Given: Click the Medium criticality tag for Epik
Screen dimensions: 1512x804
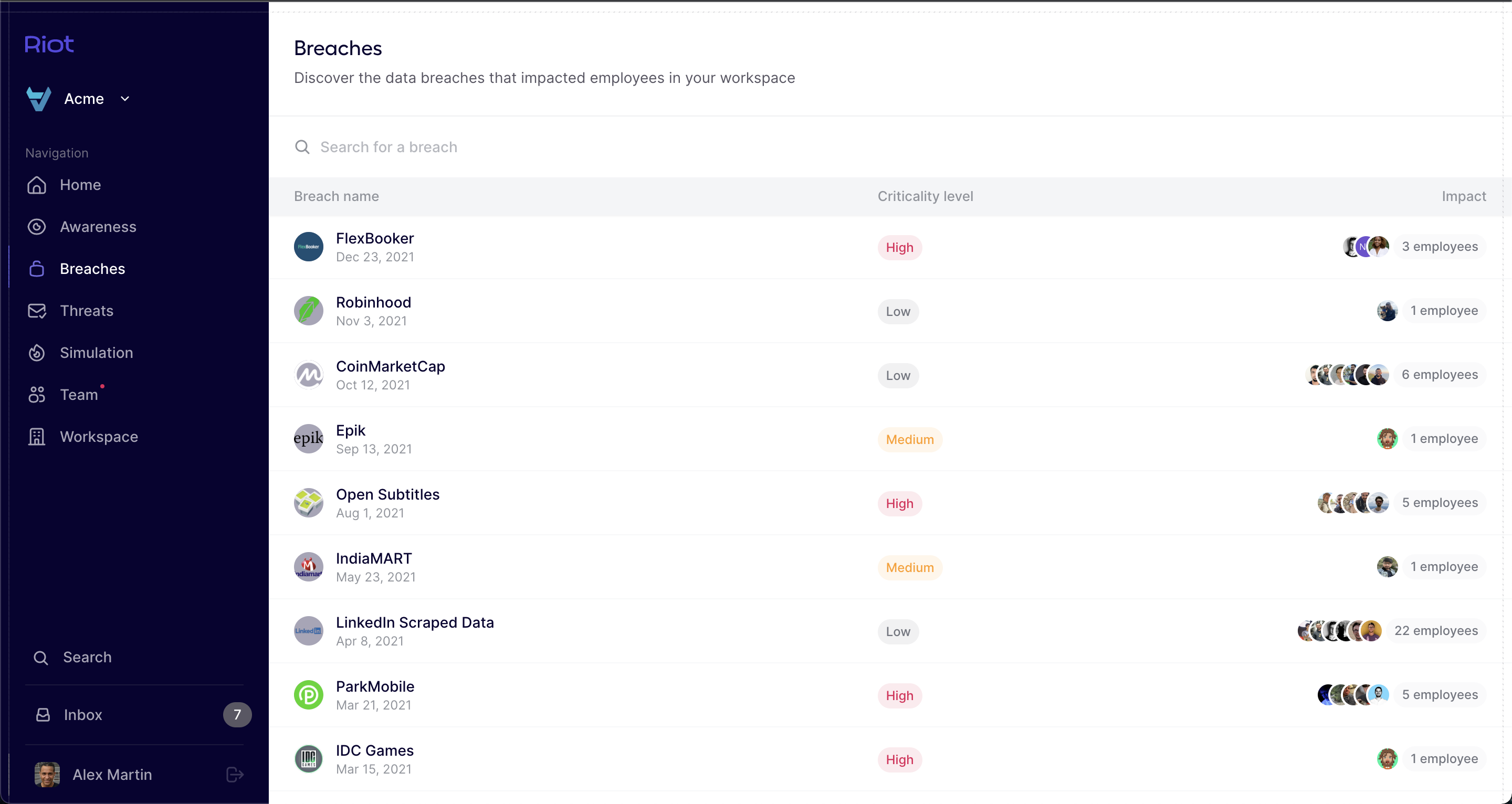Looking at the screenshot, I should (909, 440).
